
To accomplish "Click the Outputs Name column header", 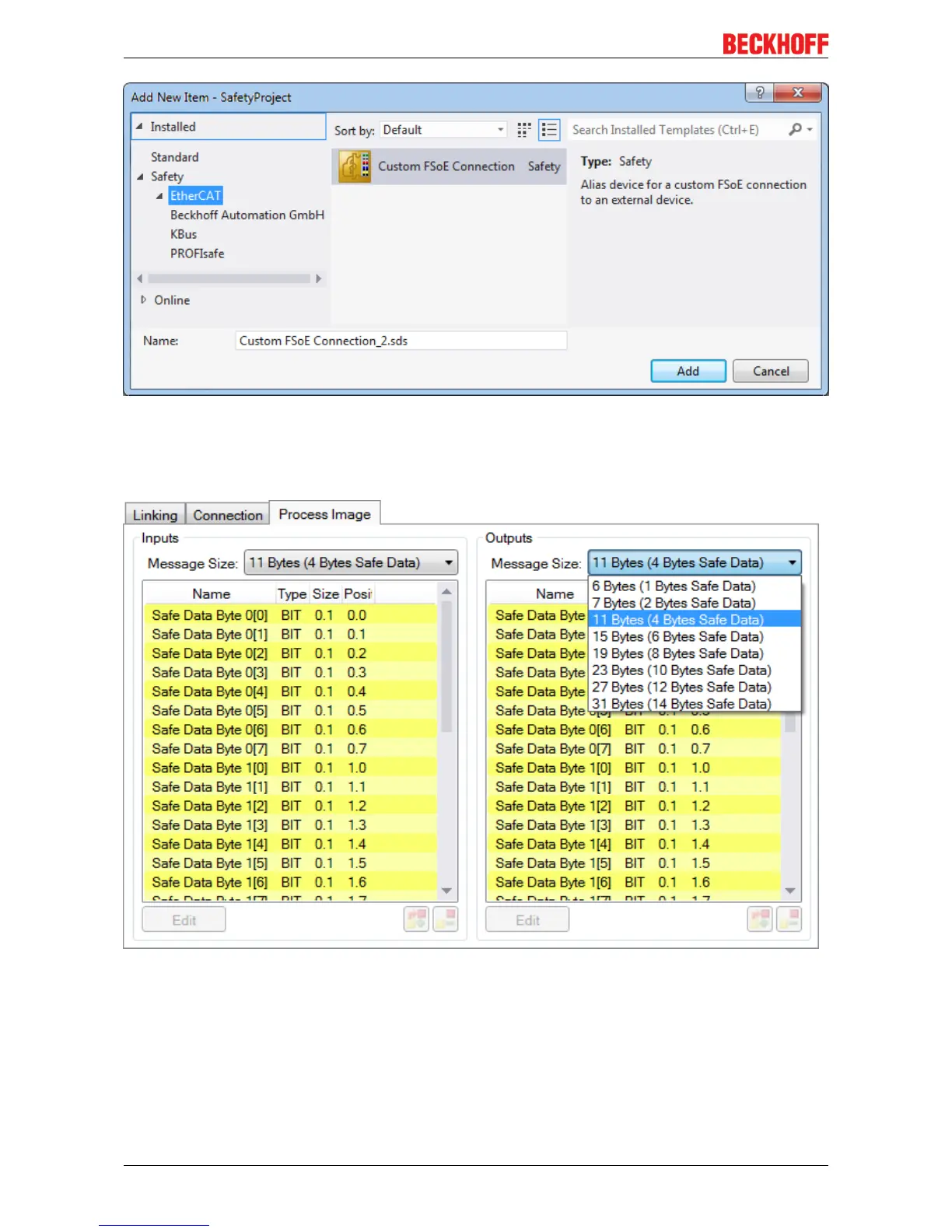I will click(554, 593).
